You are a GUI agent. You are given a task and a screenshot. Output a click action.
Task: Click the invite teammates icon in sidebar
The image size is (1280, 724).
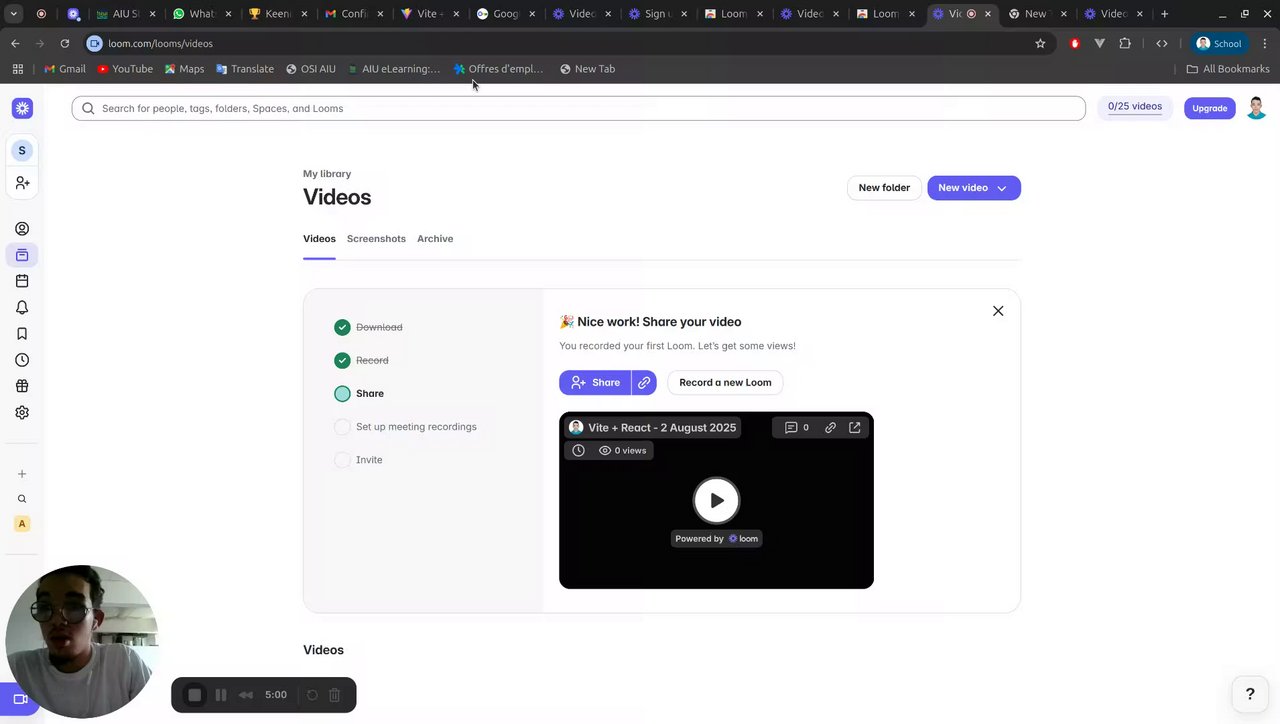point(22,183)
